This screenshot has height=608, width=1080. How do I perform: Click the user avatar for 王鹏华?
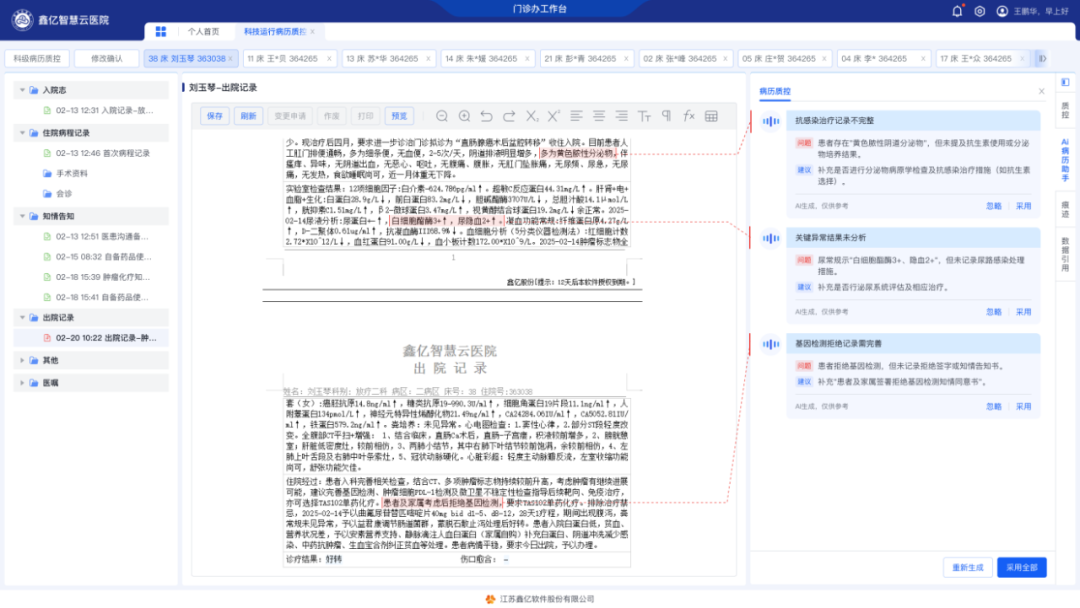pyautogui.click(x=1002, y=11)
